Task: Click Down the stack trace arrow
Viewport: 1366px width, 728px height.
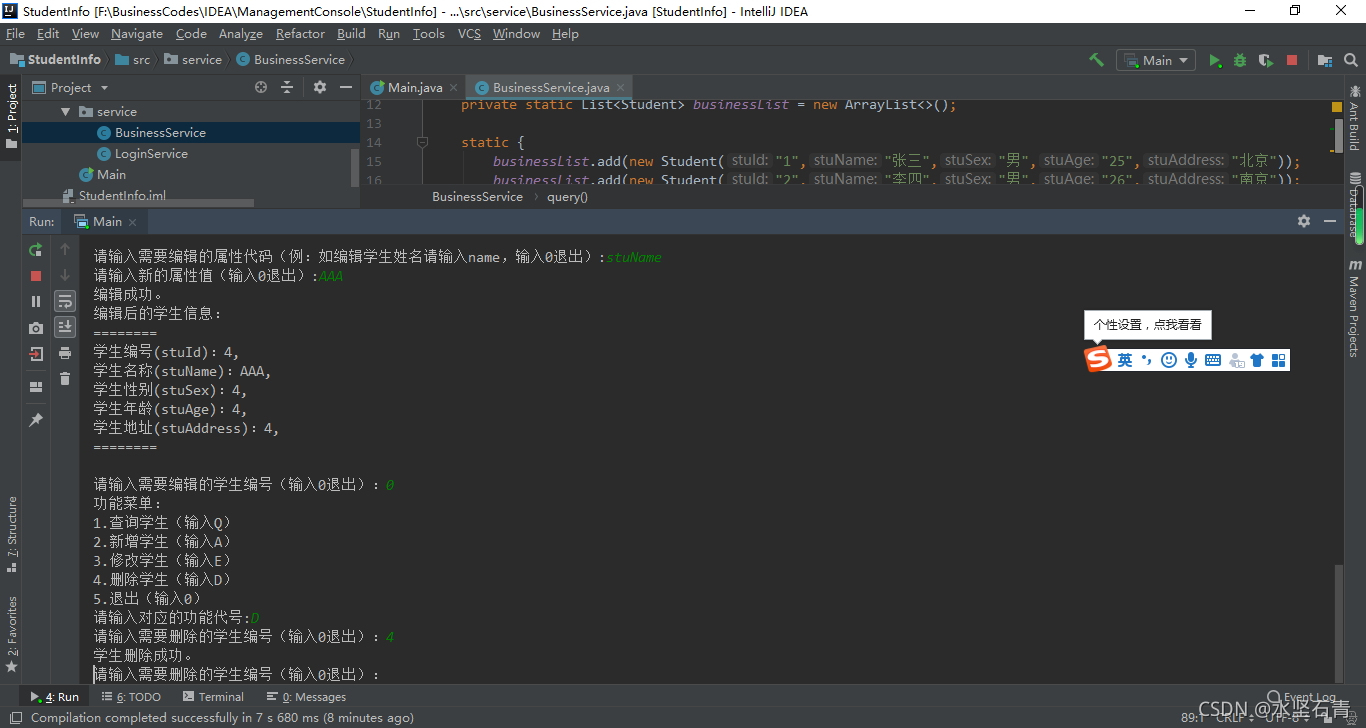Action: tap(65, 275)
